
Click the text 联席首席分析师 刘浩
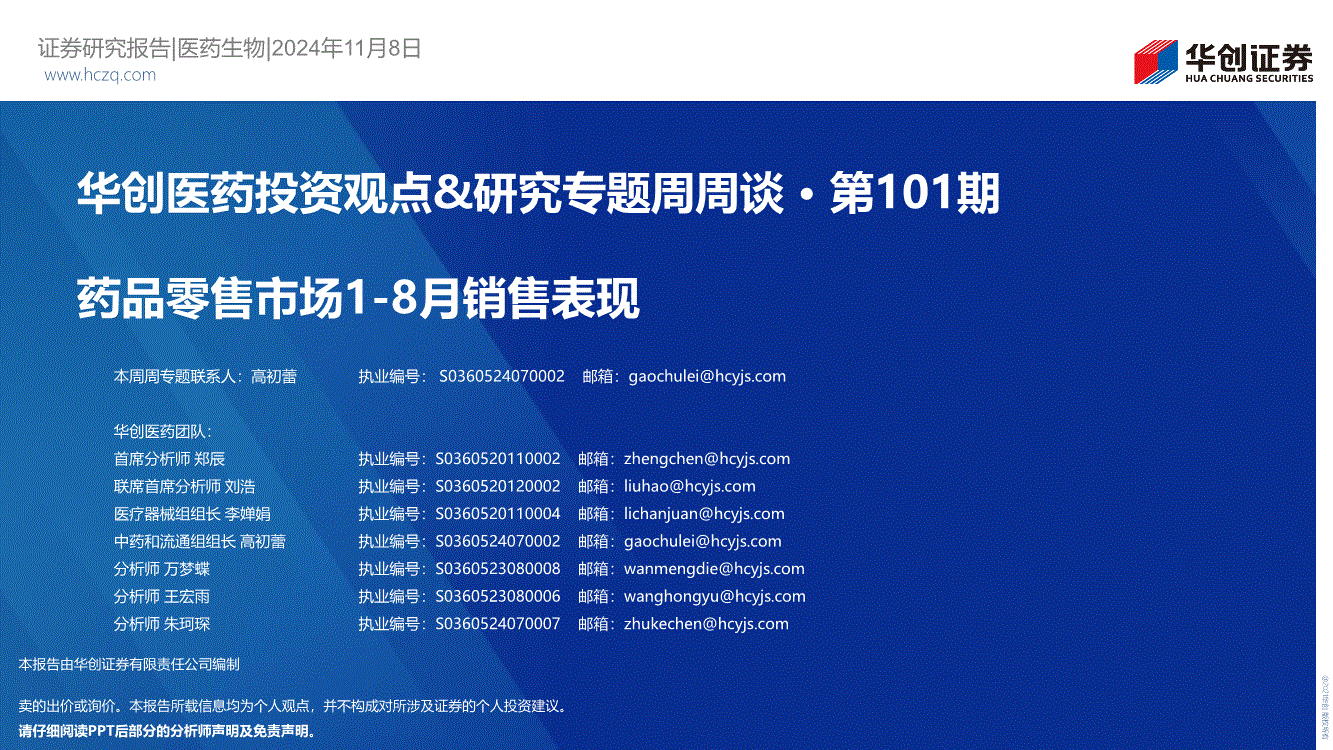tap(184, 486)
